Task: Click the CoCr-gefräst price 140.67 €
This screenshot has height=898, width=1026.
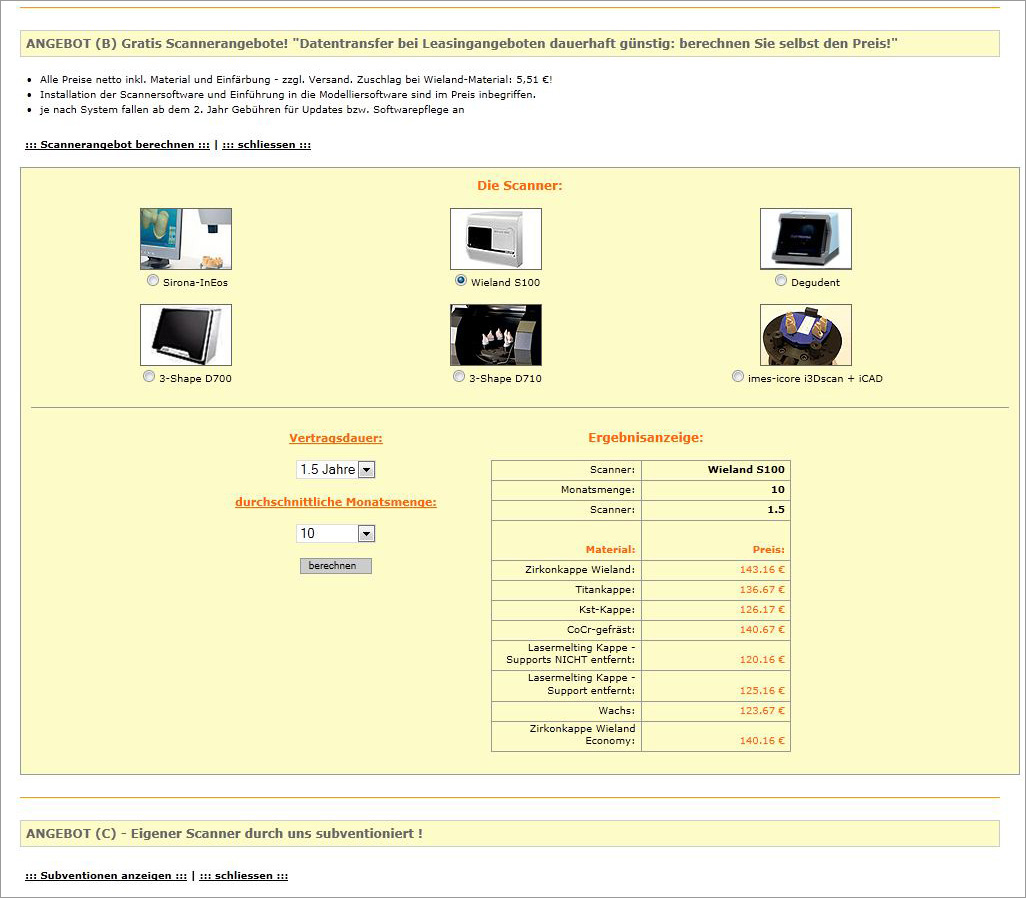Action: point(762,630)
